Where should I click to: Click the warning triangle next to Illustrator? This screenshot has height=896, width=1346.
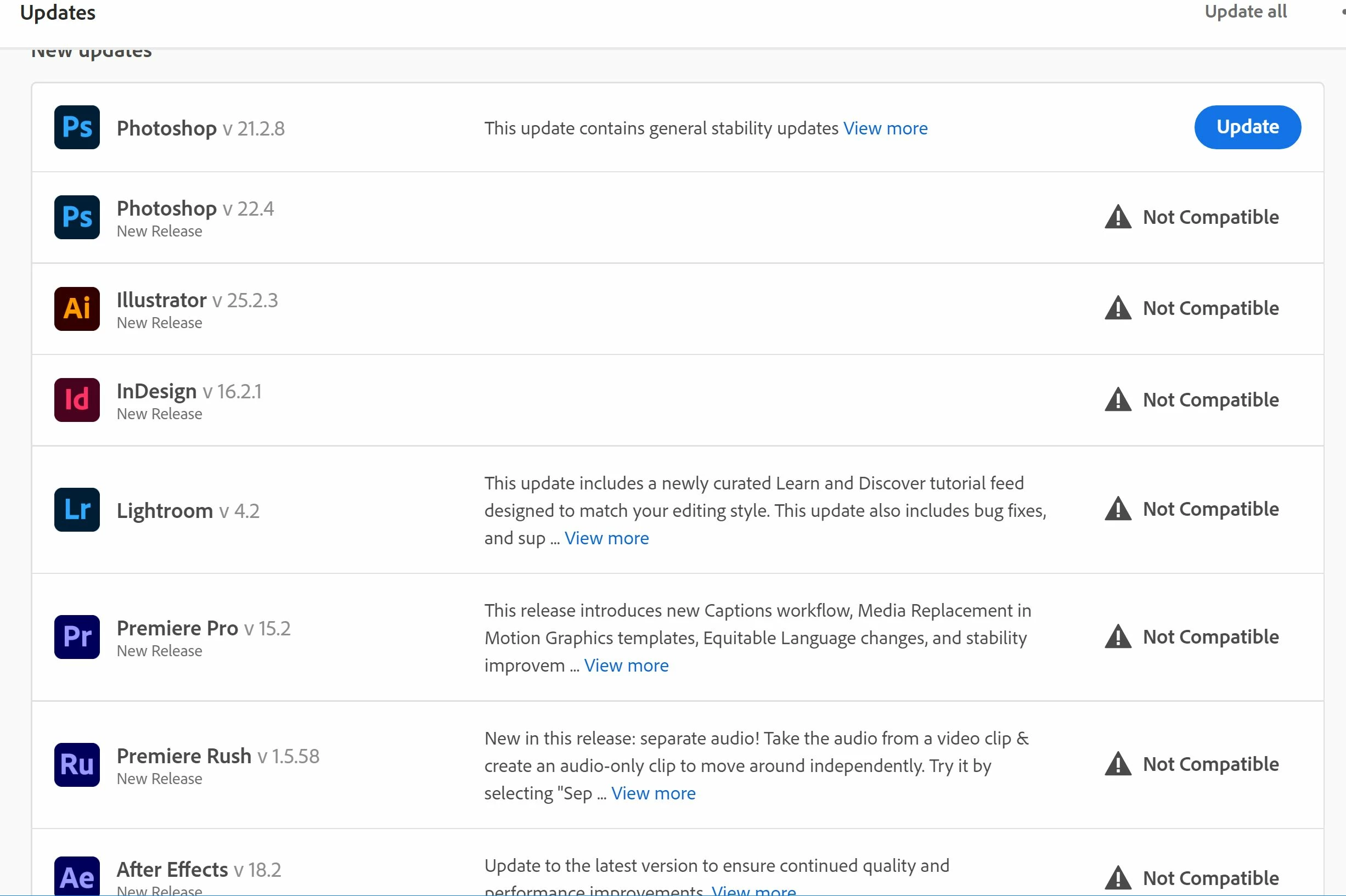coord(1118,308)
